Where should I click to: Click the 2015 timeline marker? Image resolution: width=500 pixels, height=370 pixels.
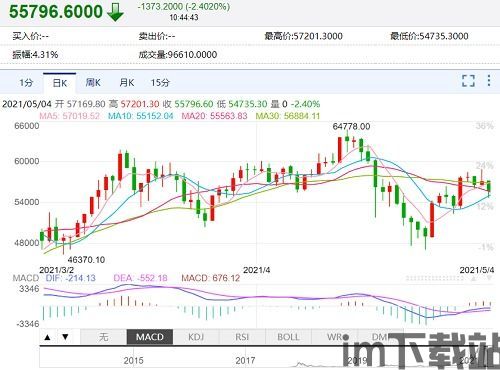click(x=133, y=361)
